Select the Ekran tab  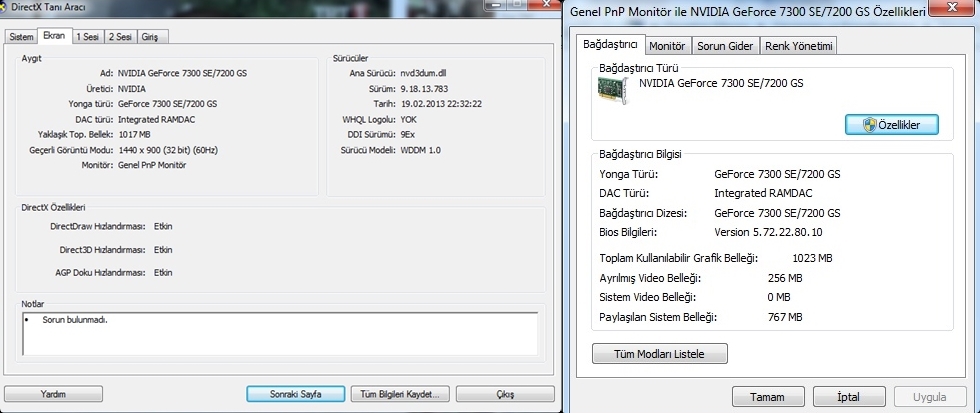click(54, 36)
